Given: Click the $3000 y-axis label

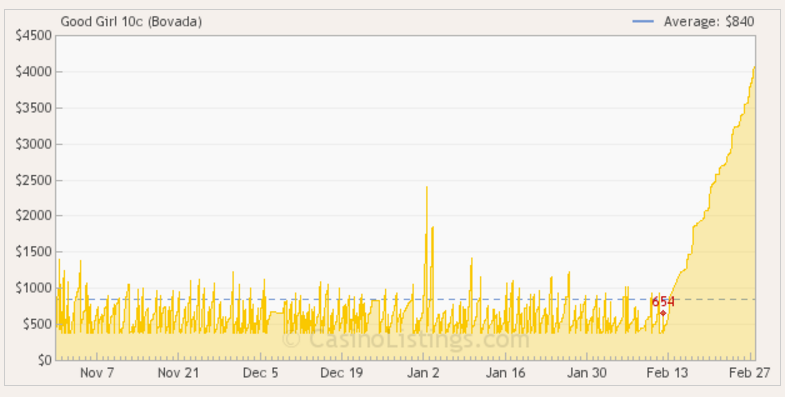Looking at the screenshot, I should point(34,144).
